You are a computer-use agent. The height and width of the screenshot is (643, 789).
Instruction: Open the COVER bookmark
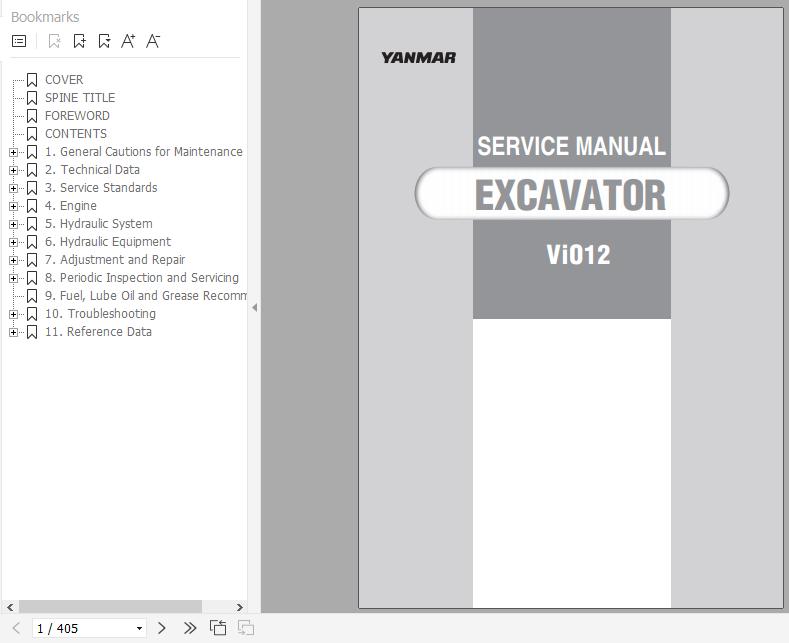point(64,79)
